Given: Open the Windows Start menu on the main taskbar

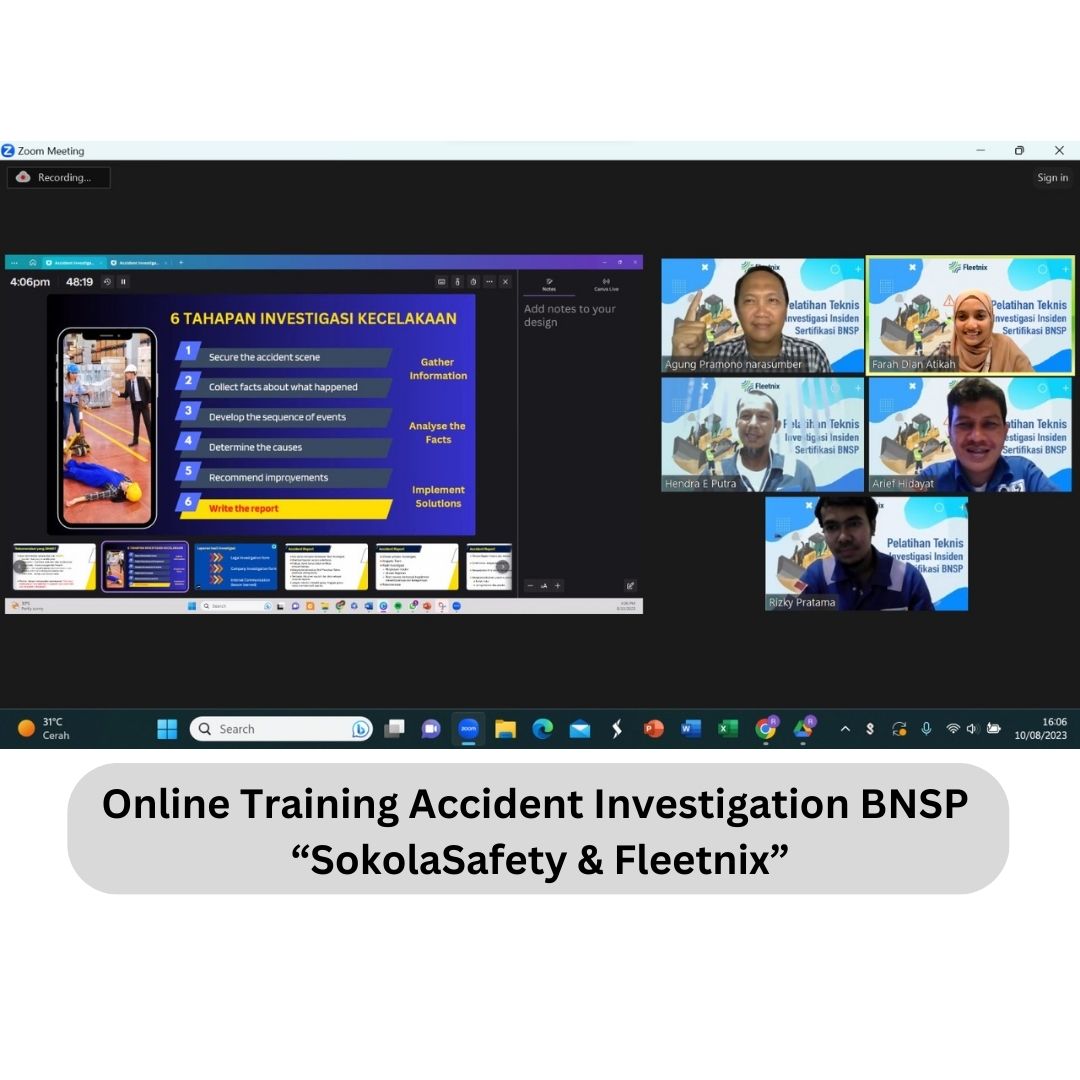Looking at the screenshot, I should [x=167, y=729].
